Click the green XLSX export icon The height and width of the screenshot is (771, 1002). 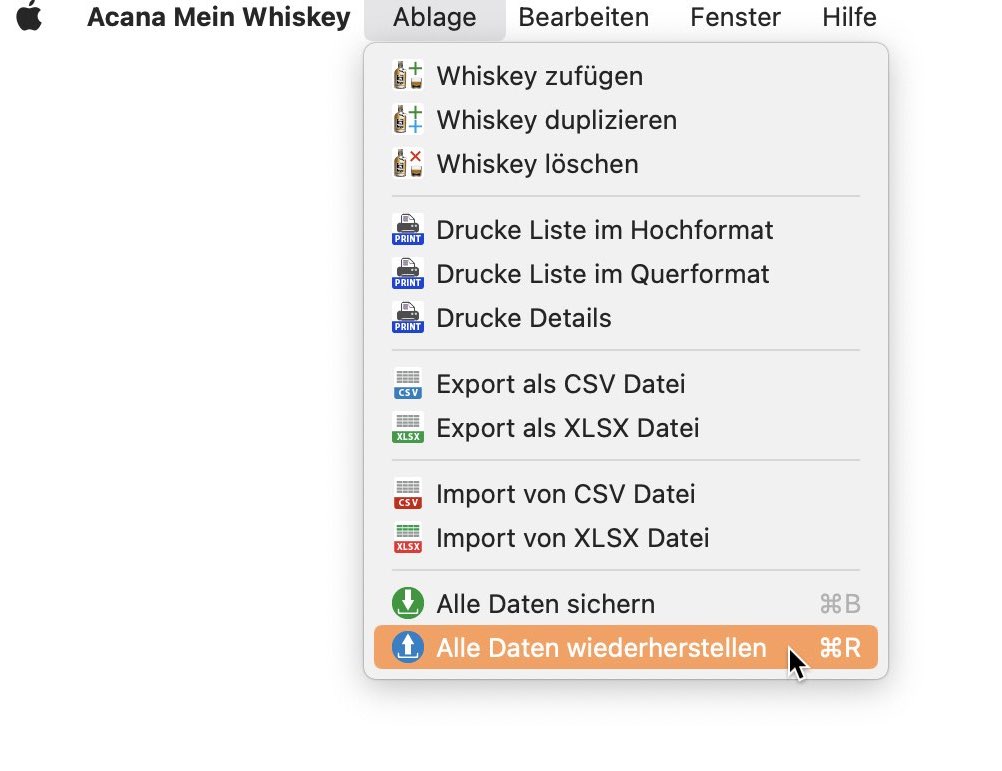pos(408,428)
